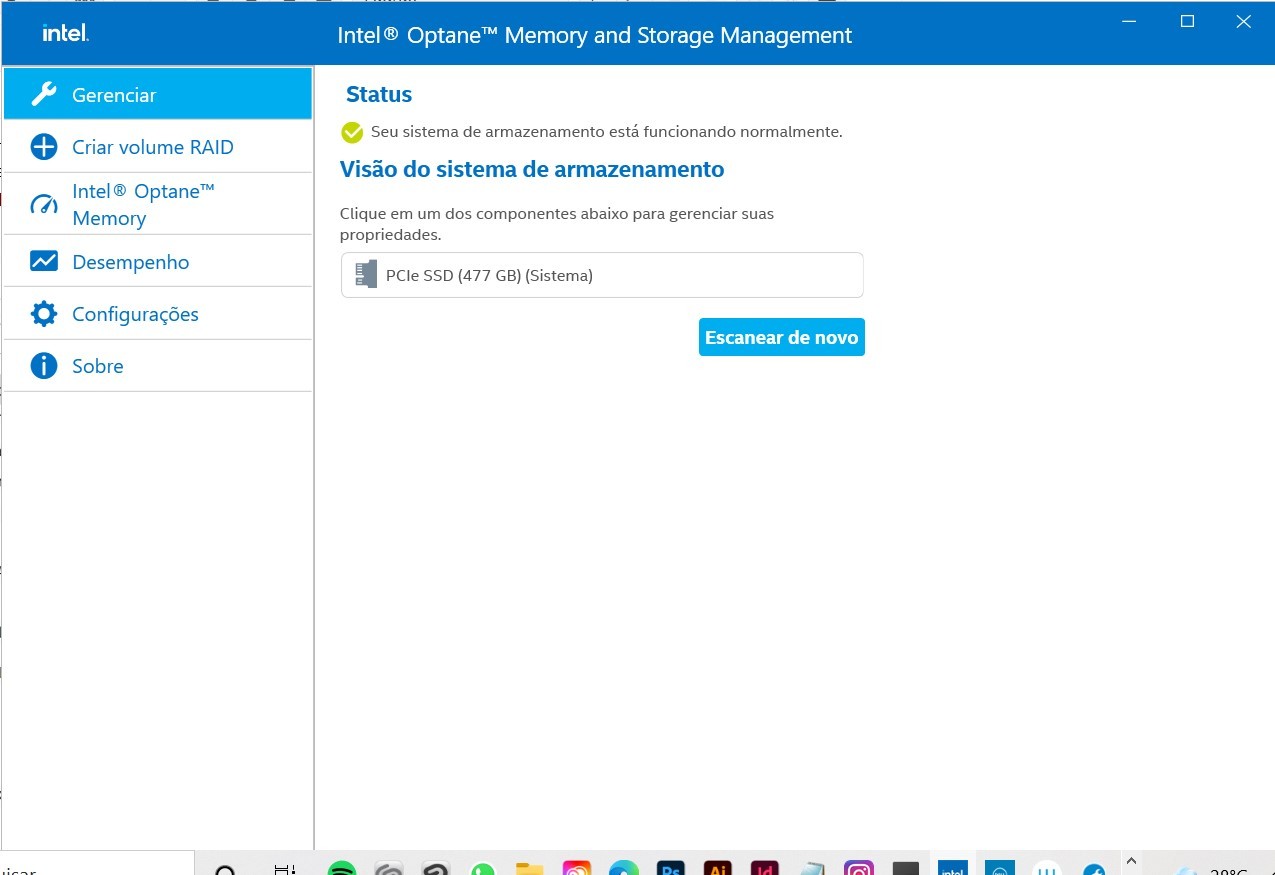
Task: Open the Sobre page
Action: point(158,366)
